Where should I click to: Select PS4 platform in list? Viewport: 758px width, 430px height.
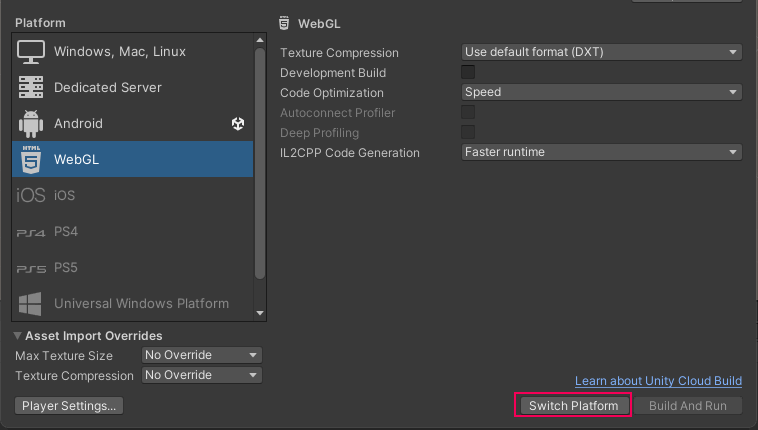coord(132,232)
